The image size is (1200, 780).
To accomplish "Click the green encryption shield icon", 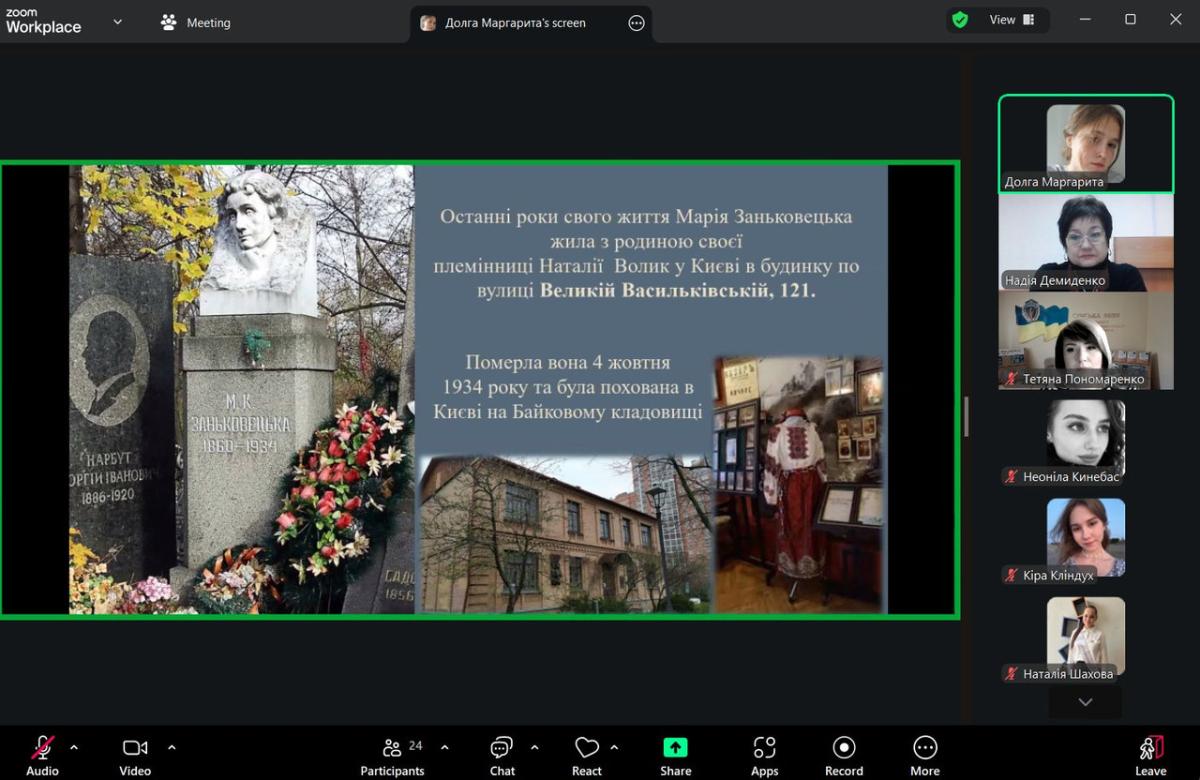I will click(960, 20).
